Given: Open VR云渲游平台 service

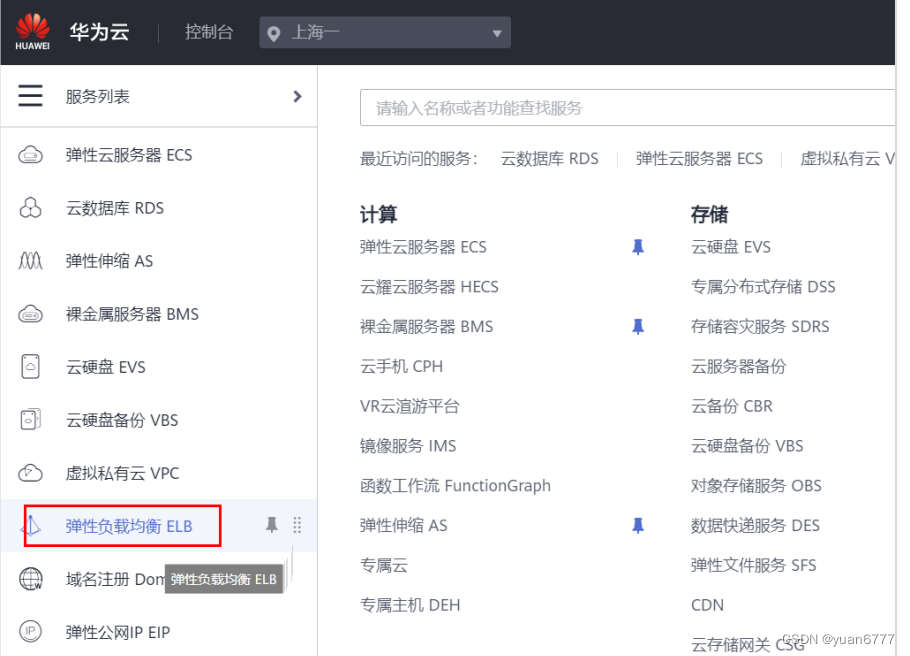Looking at the screenshot, I should pyautogui.click(x=410, y=406).
